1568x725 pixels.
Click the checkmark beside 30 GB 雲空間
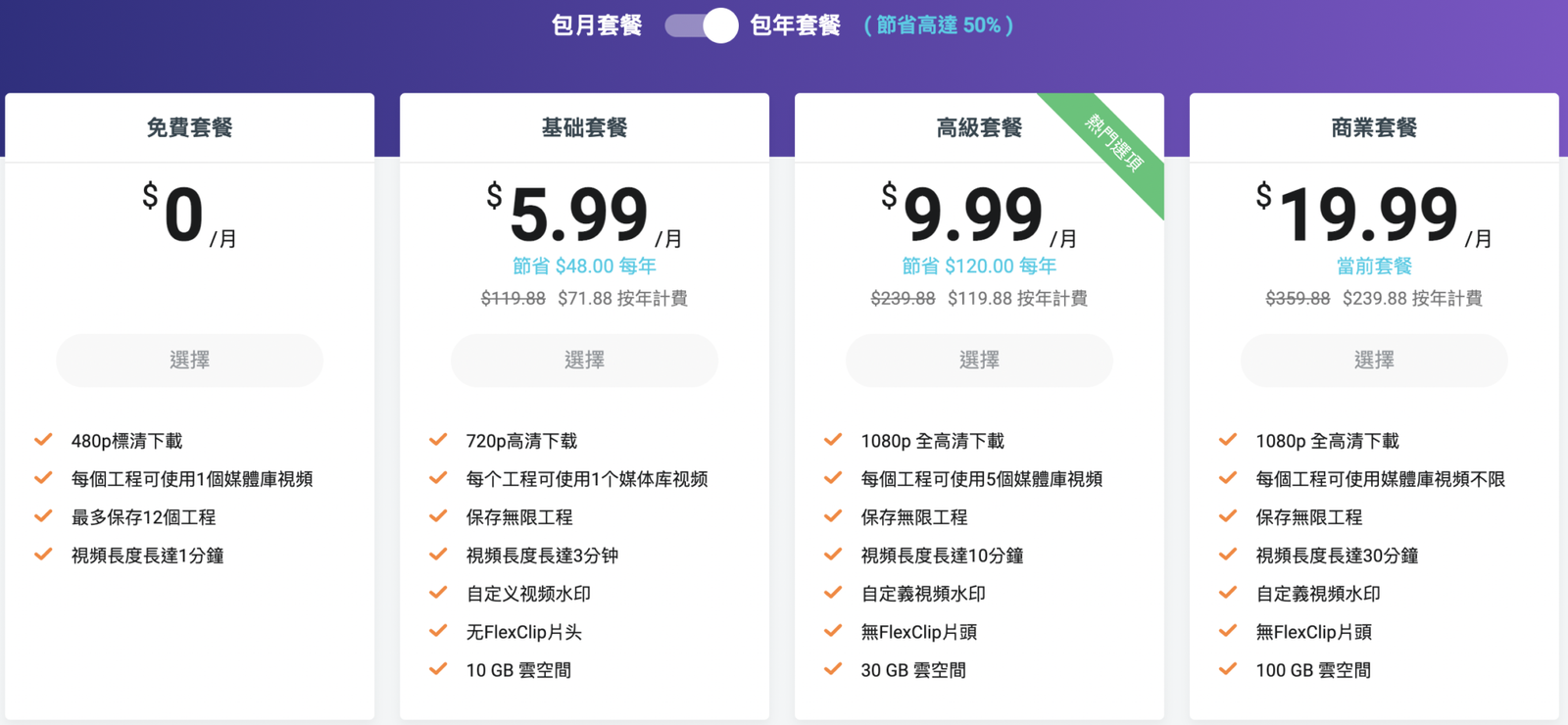(x=833, y=669)
